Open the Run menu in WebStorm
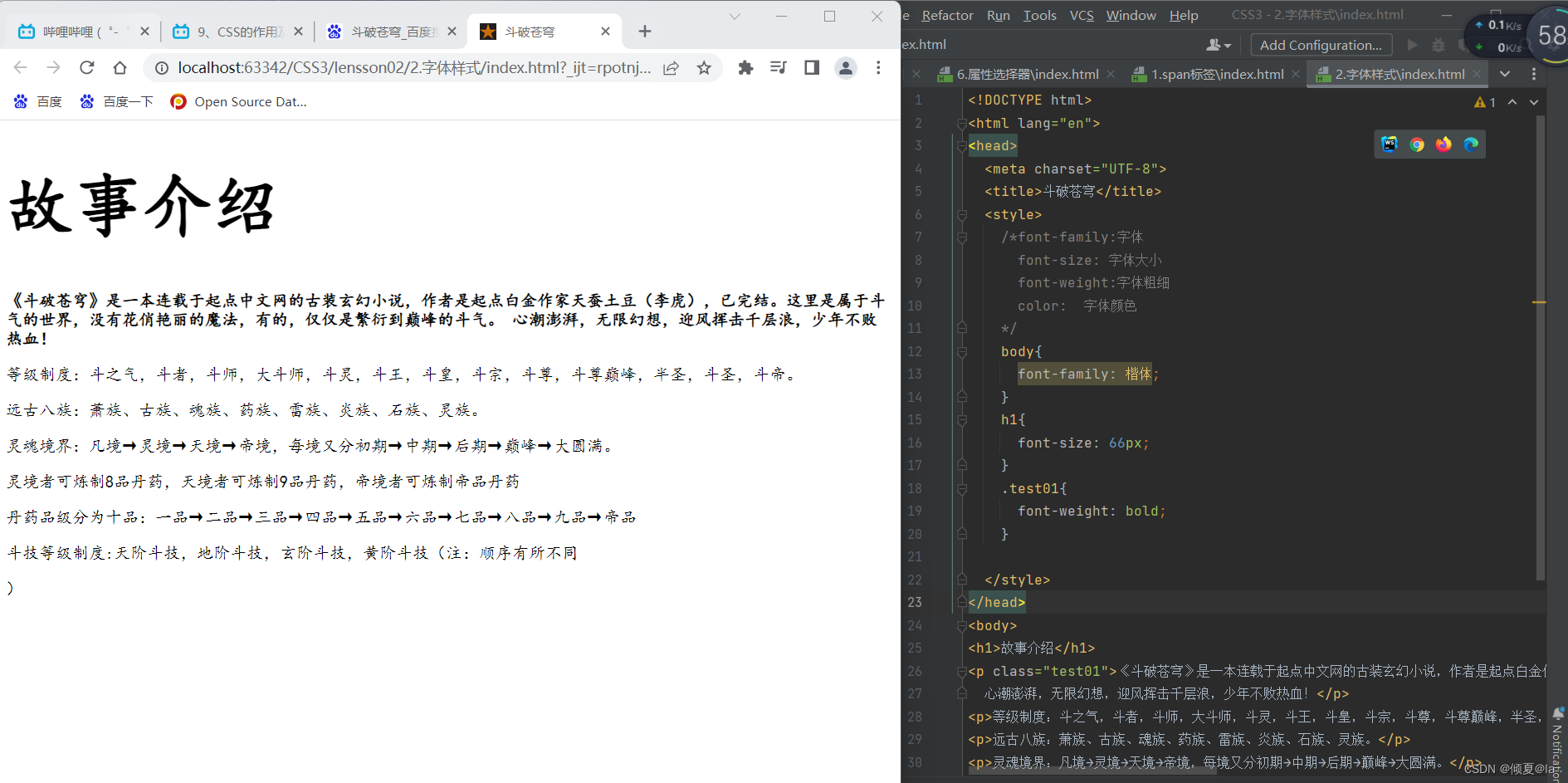The width and height of the screenshot is (1568, 783). 999,16
